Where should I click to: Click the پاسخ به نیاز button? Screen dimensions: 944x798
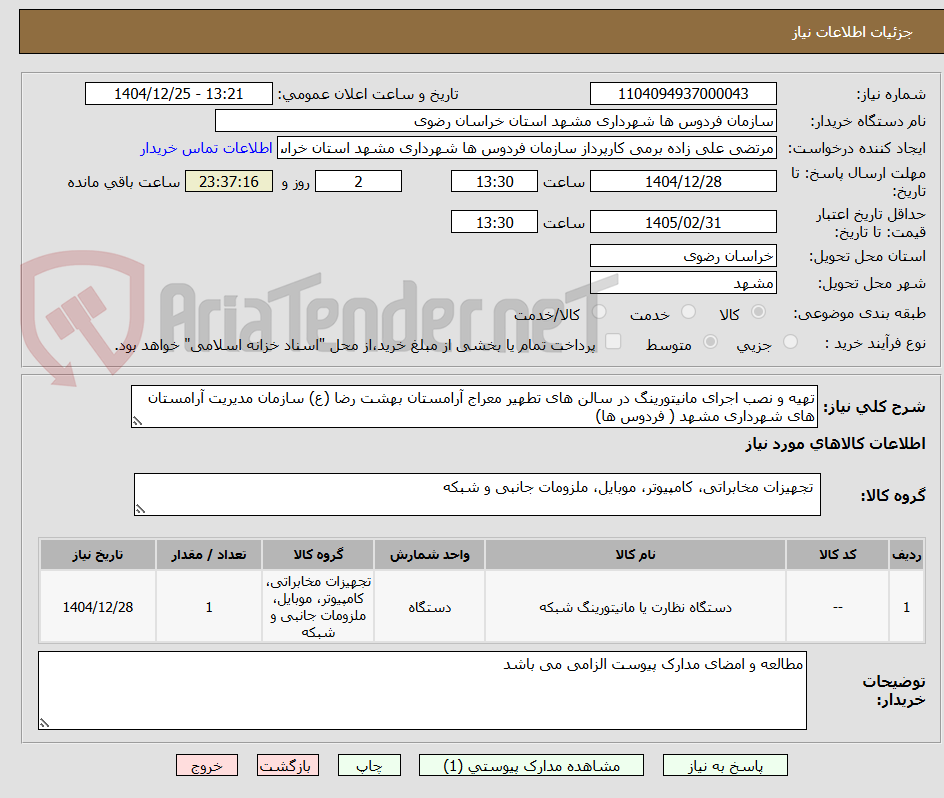click(x=725, y=765)
